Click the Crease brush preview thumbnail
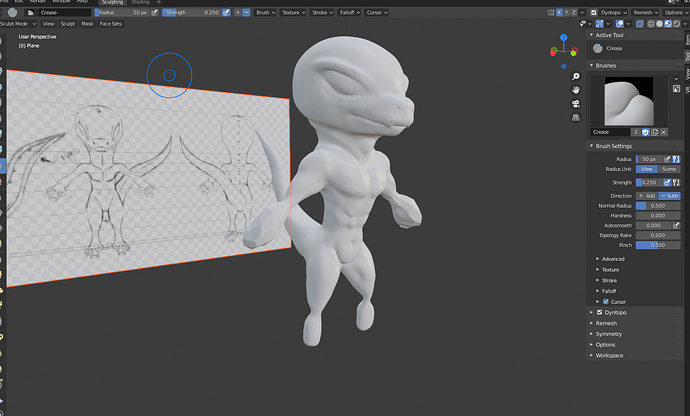Screen dimensions: 690x416 coord(629,101)
